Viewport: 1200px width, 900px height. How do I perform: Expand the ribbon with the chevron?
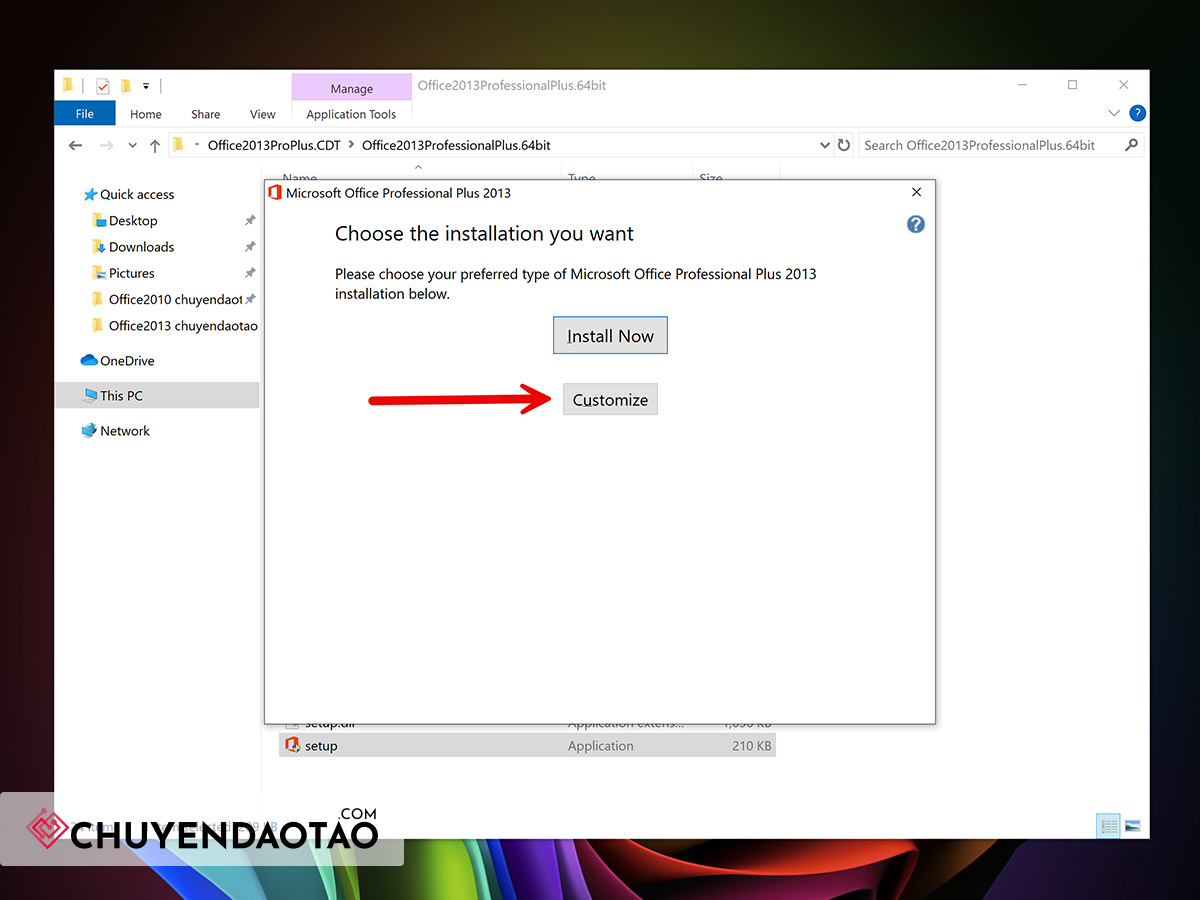[1114, 113]
